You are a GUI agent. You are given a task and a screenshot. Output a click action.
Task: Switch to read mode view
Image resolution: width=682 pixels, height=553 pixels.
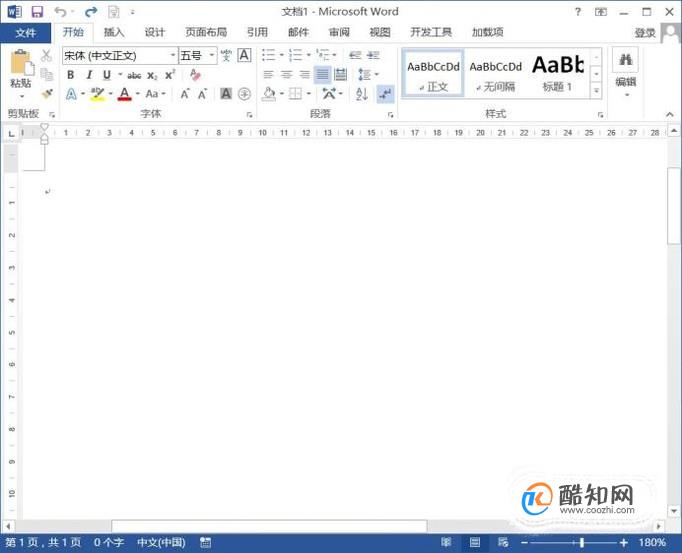(446, 542)
